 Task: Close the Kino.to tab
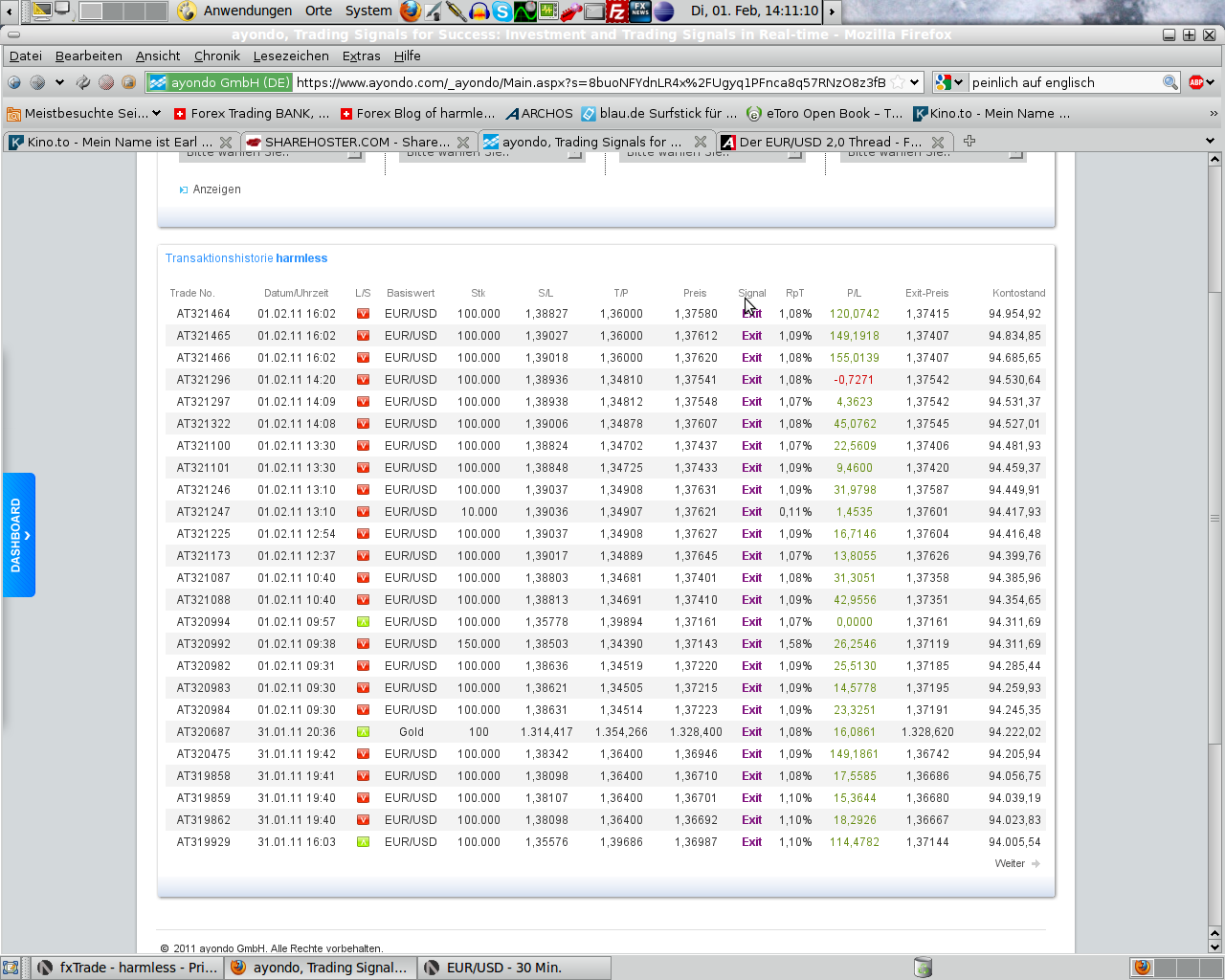tap(226, 142)
